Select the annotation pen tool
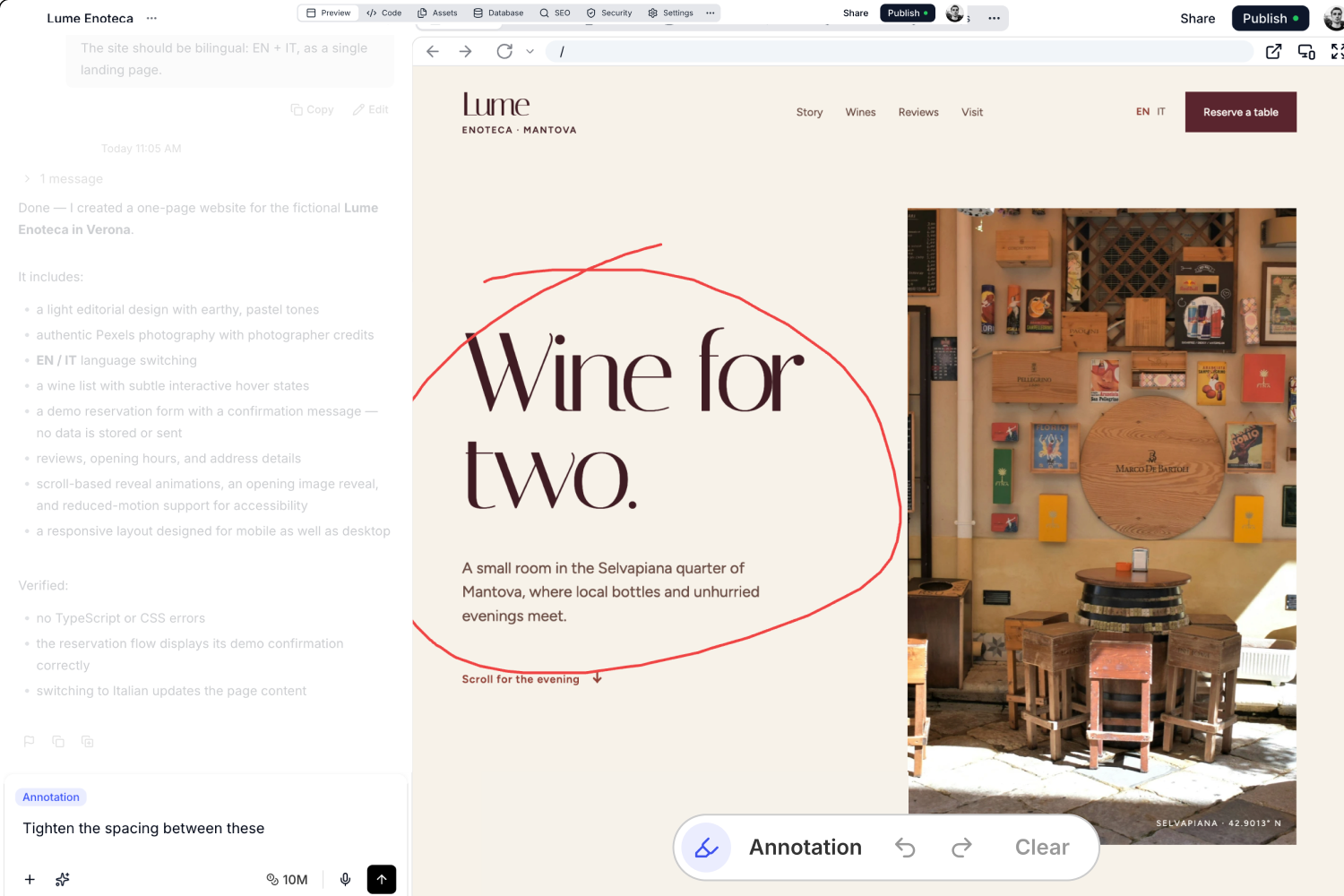This screenshot has height=896, width=1344. click(706, 848)
